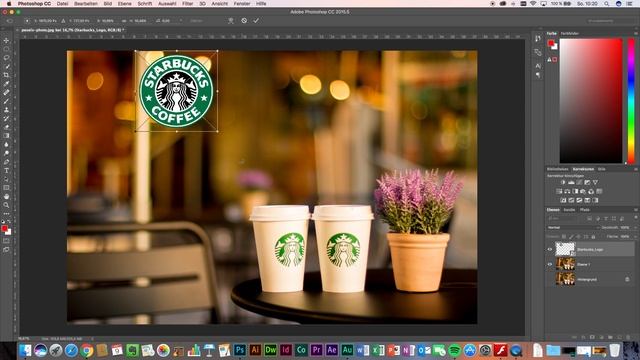Image resolution: width=640 pixels, height=360 pixels.
Task: Cancel transform with the circle-slash icon
Action: click(244, 20)
